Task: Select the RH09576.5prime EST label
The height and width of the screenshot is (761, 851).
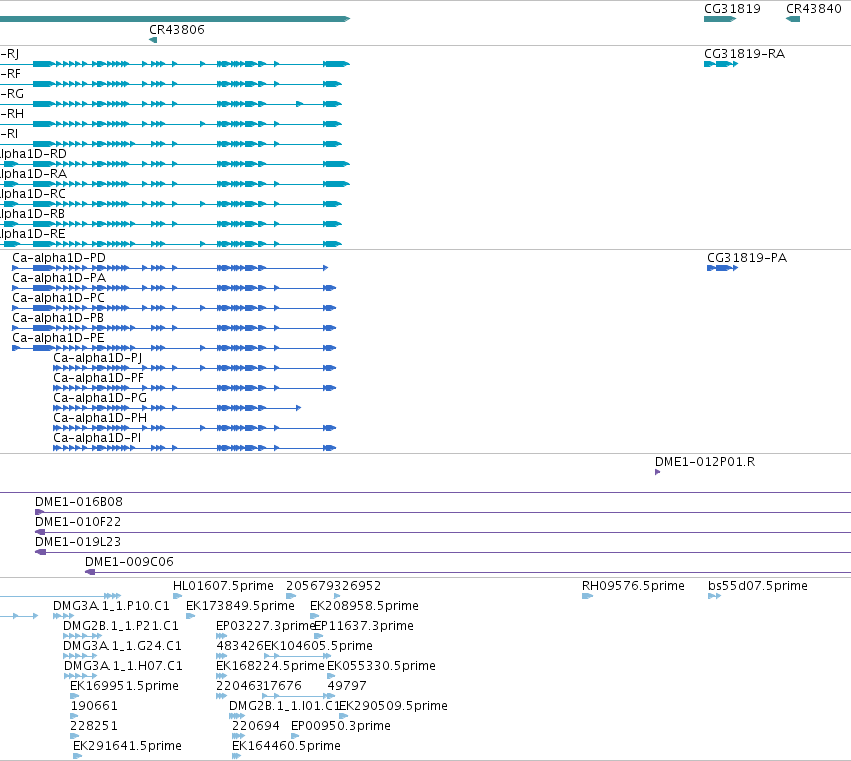Action: pos(633,586)
